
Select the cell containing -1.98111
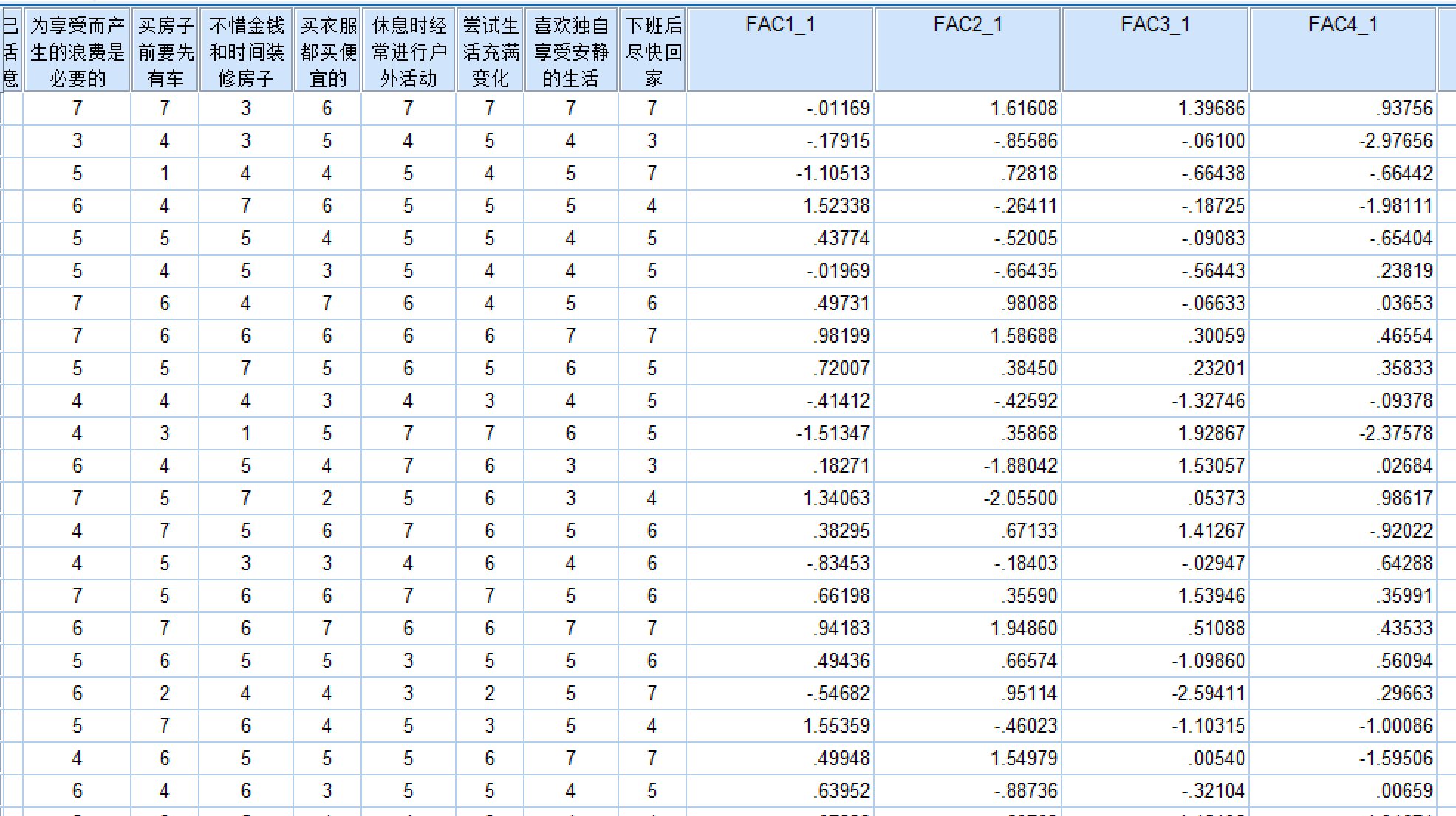click(x=1343, y=206)
